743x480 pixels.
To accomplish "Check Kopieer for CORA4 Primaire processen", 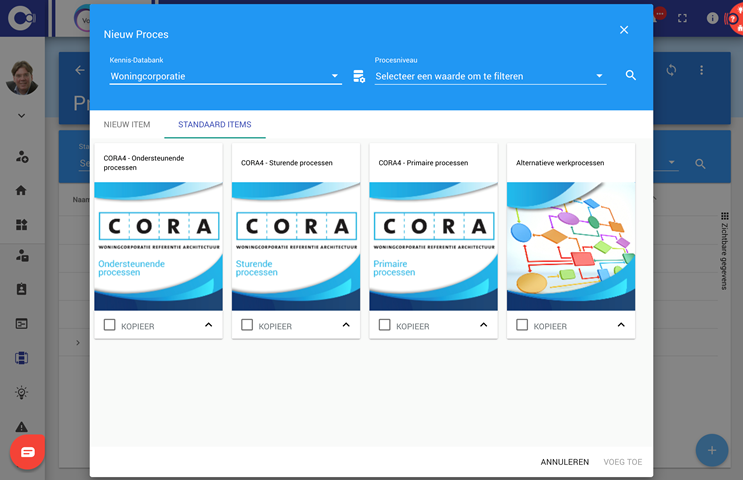I will click(384, 325).
